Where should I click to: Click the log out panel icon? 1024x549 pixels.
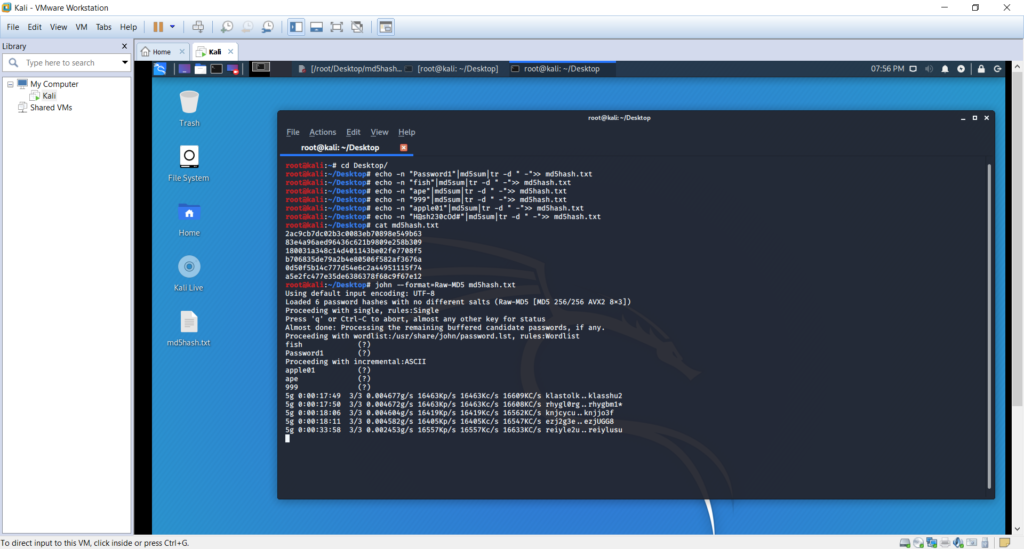coord(997,69)
